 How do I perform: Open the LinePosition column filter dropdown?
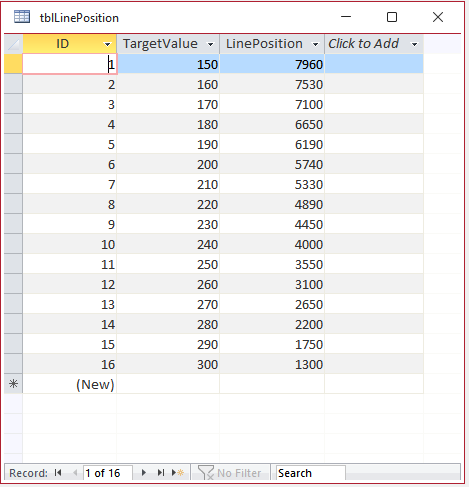[315, 44]
